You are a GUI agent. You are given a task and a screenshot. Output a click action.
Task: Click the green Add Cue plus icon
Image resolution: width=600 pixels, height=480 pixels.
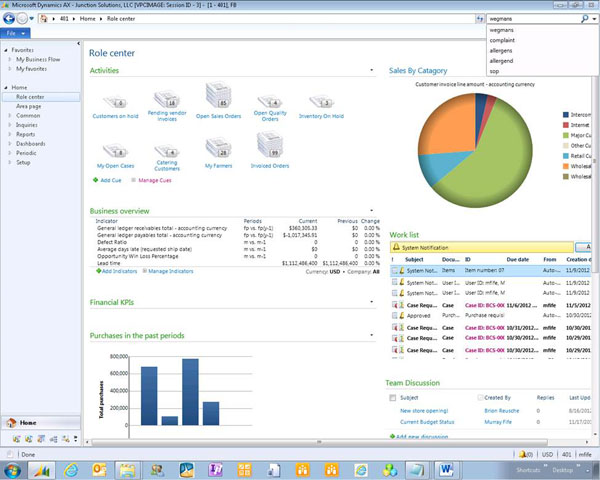click(96, 180)
